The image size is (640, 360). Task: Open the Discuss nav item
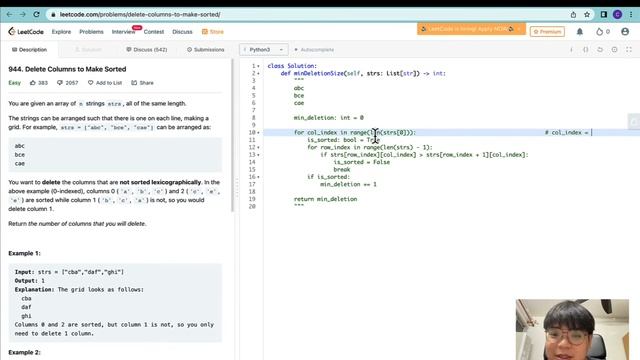coord(182,32)
